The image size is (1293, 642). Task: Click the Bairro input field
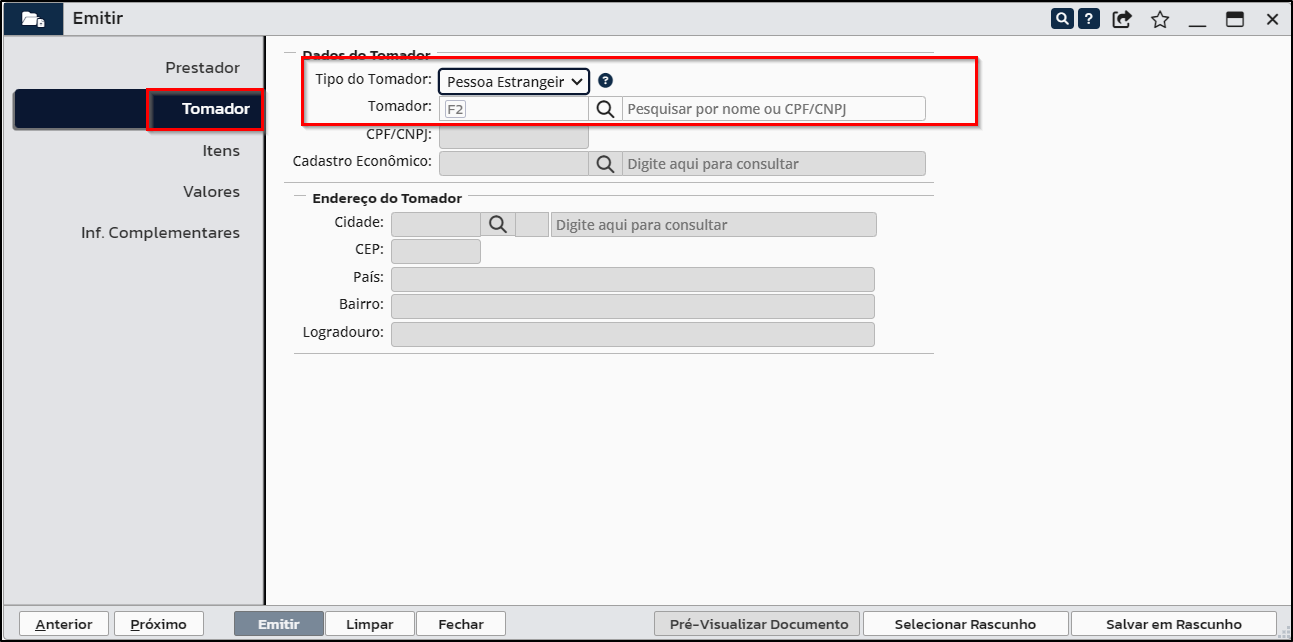[633, 306]
